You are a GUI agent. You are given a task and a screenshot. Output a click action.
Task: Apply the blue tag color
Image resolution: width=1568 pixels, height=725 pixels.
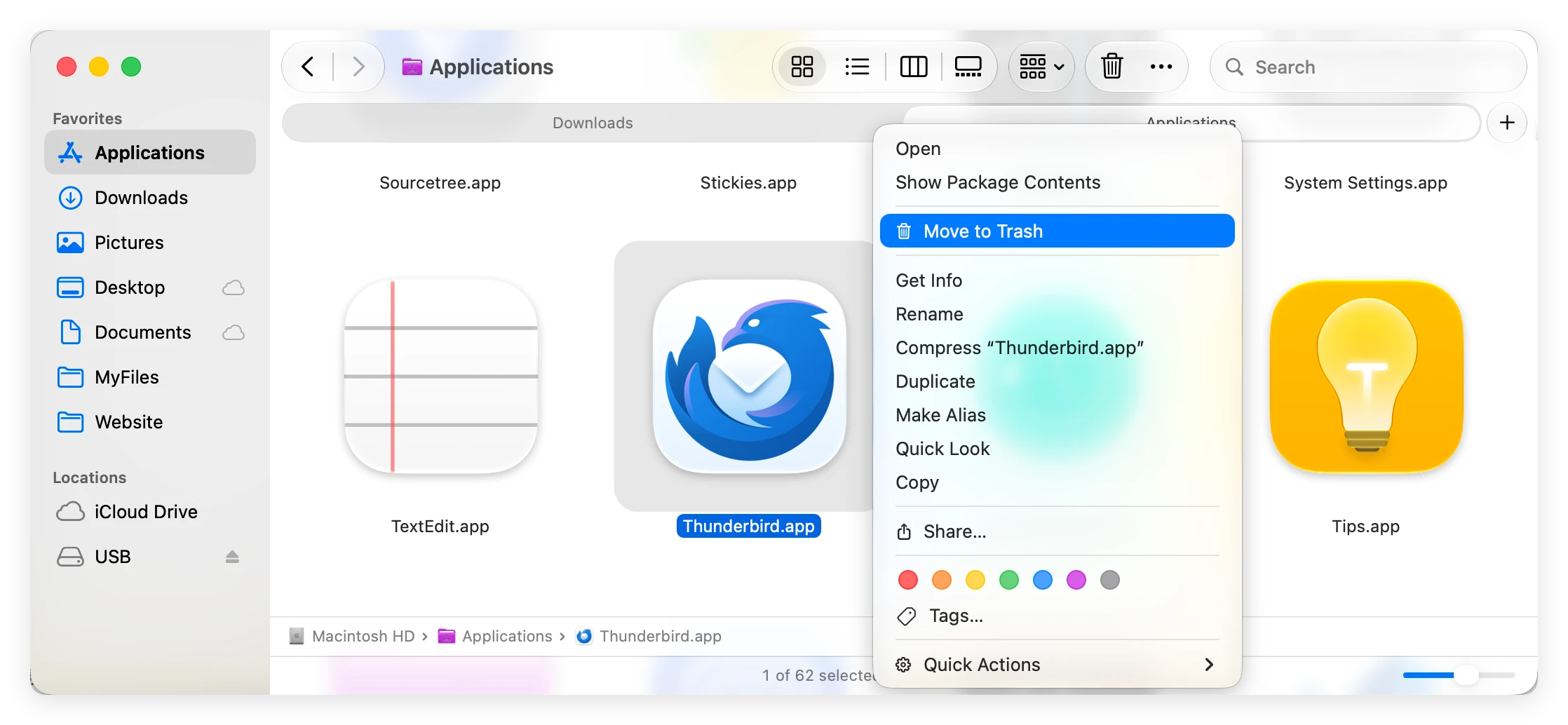[1043, 580]
